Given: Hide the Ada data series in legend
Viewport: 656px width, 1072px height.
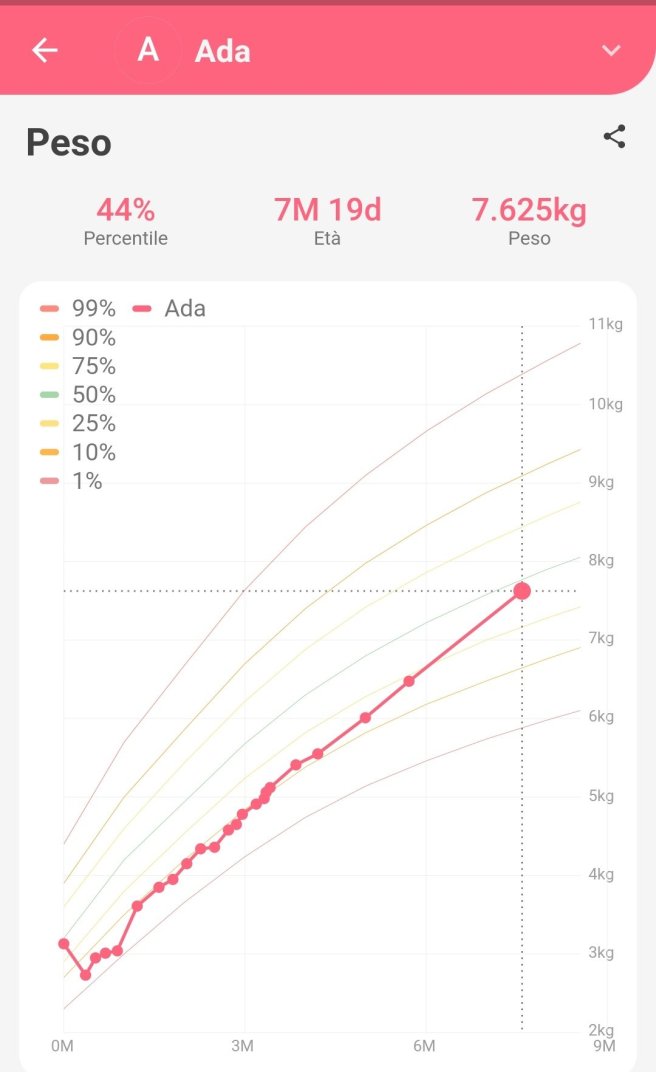Looking at the screenshot, I should (172, 308).
